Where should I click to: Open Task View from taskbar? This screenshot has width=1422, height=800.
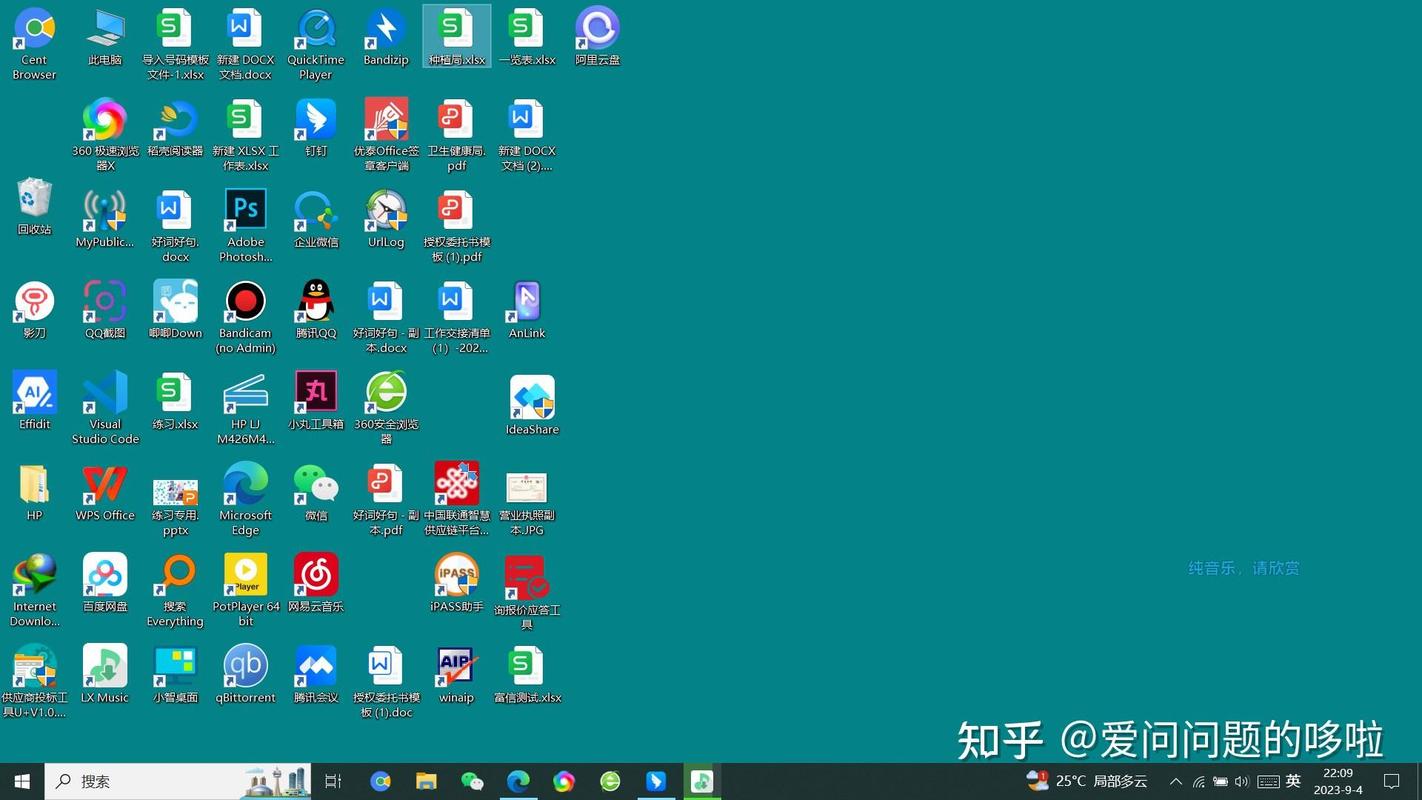tap(333, 781)
